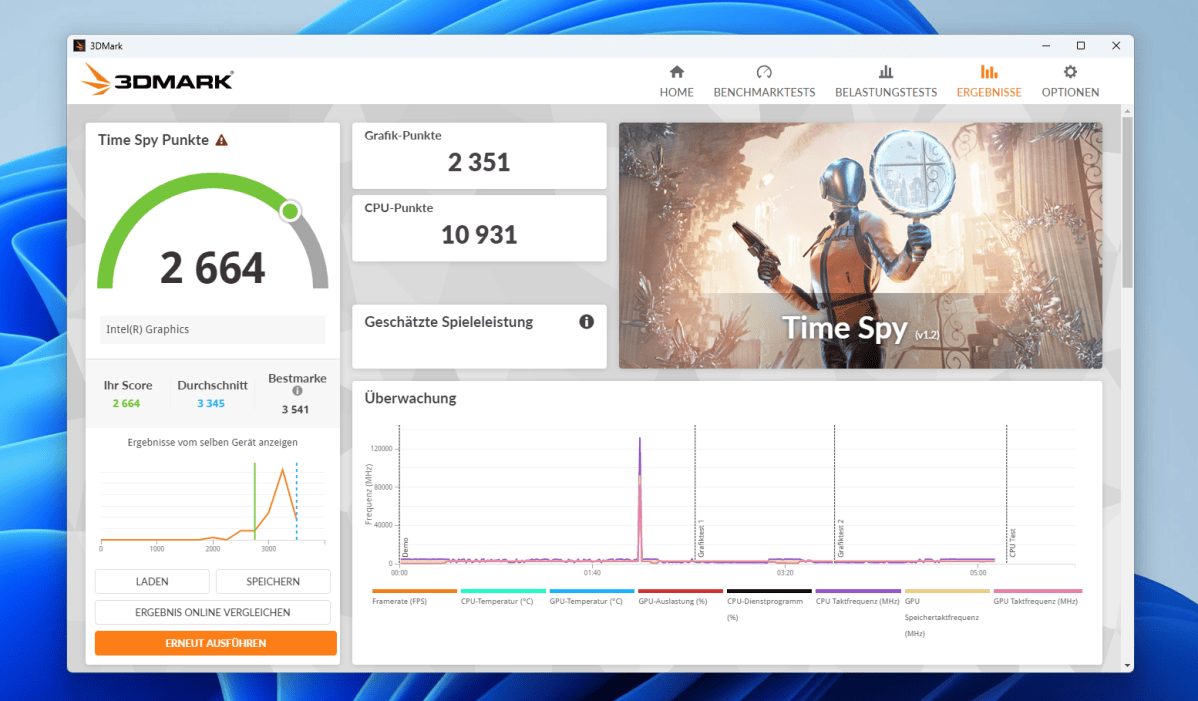The height and width of the screenshot is (701, 1198).
Task: Maximize the 3DMark window
Action: [1081, 46]
